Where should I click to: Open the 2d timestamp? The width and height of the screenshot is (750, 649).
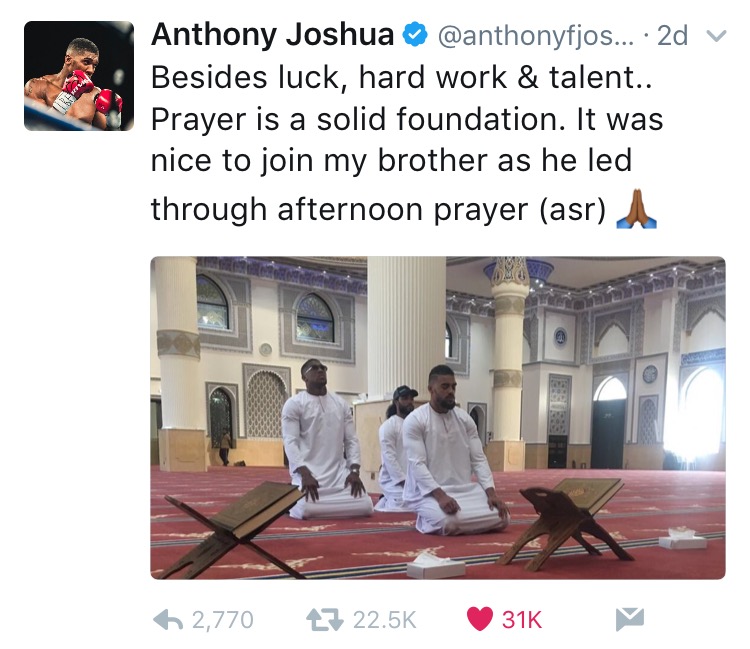coord(672,35)
